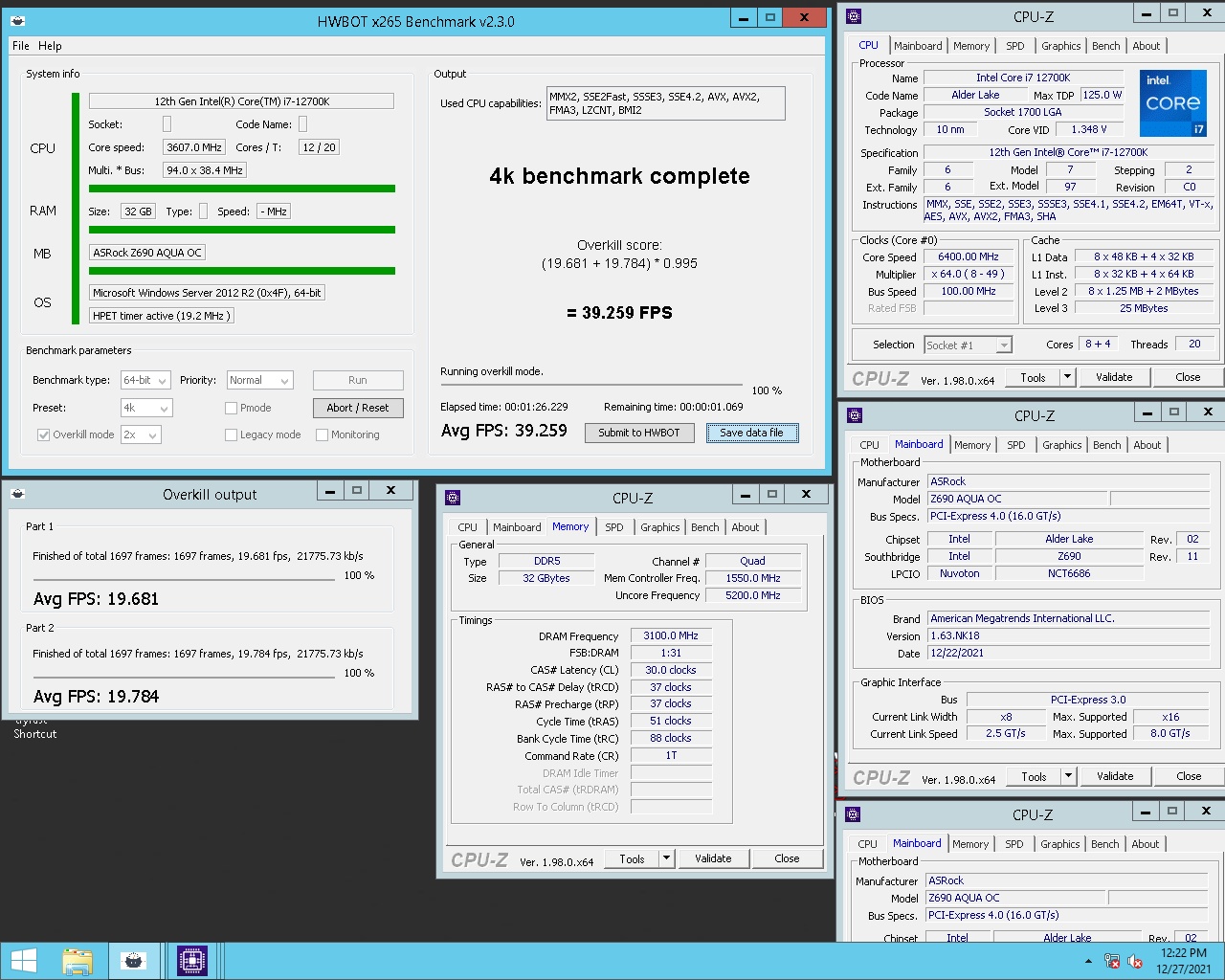Click the Abort / Reset button
This screenshot has width=1225, height=980.
click(x=358, y=408)
